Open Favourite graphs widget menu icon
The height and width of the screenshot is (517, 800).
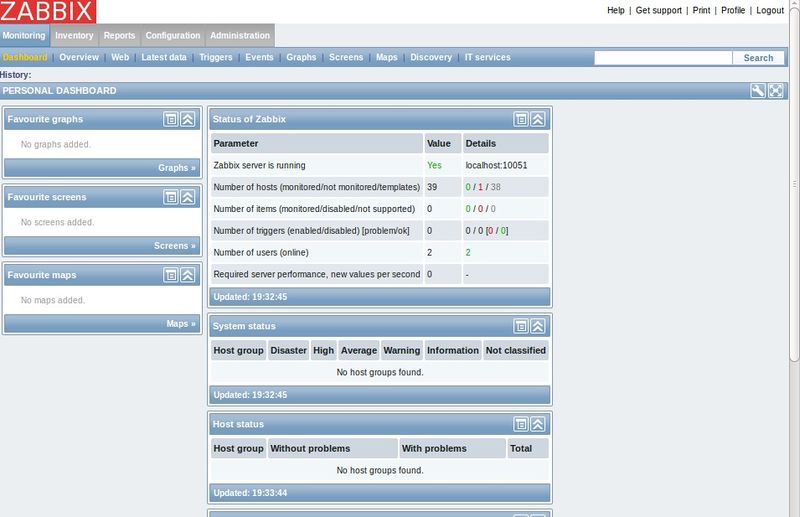pyautogui.click(x=171, y=119)
